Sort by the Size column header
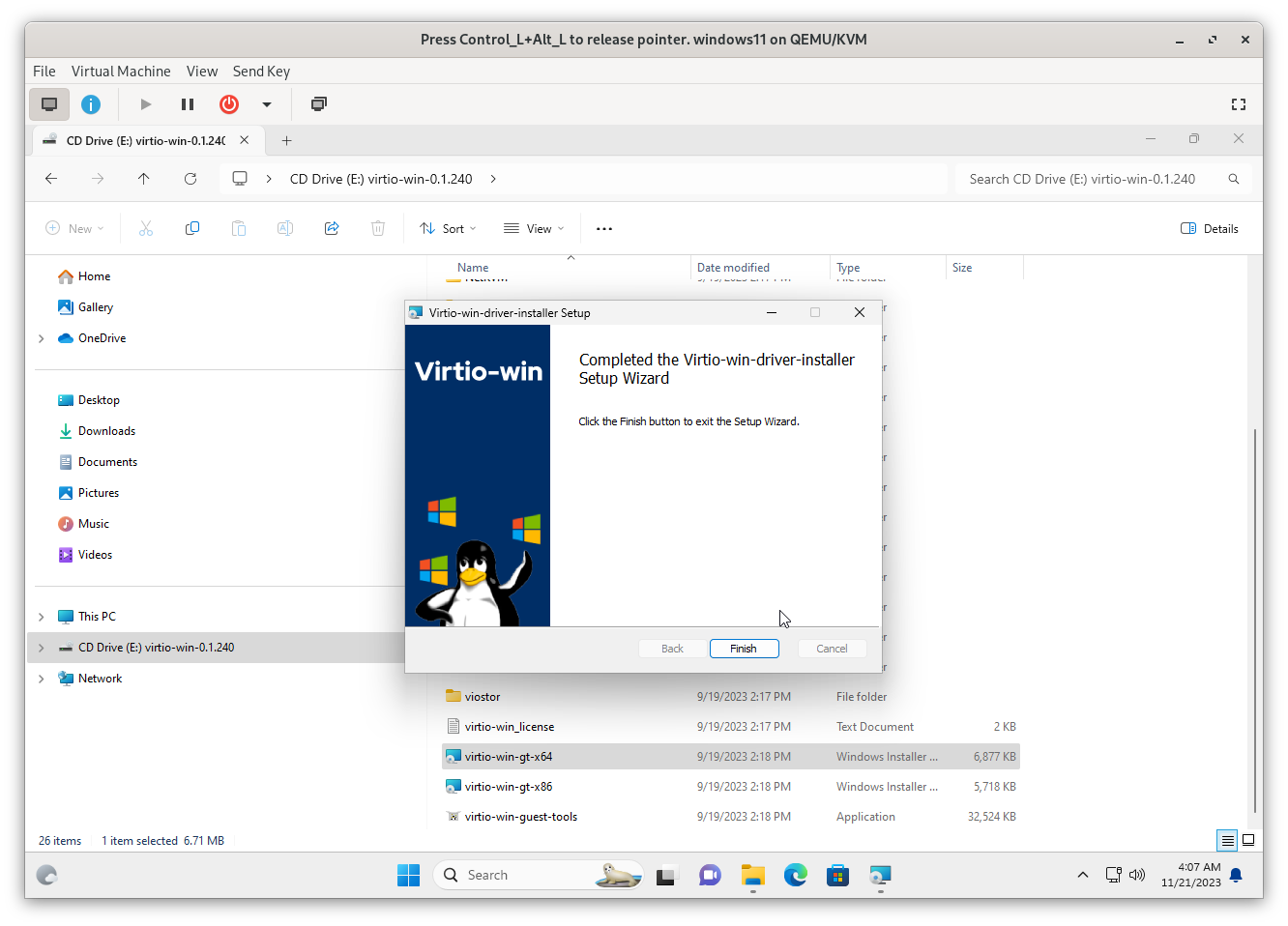Viewport: 1288px width, 926px height. (x=962, y=268)
